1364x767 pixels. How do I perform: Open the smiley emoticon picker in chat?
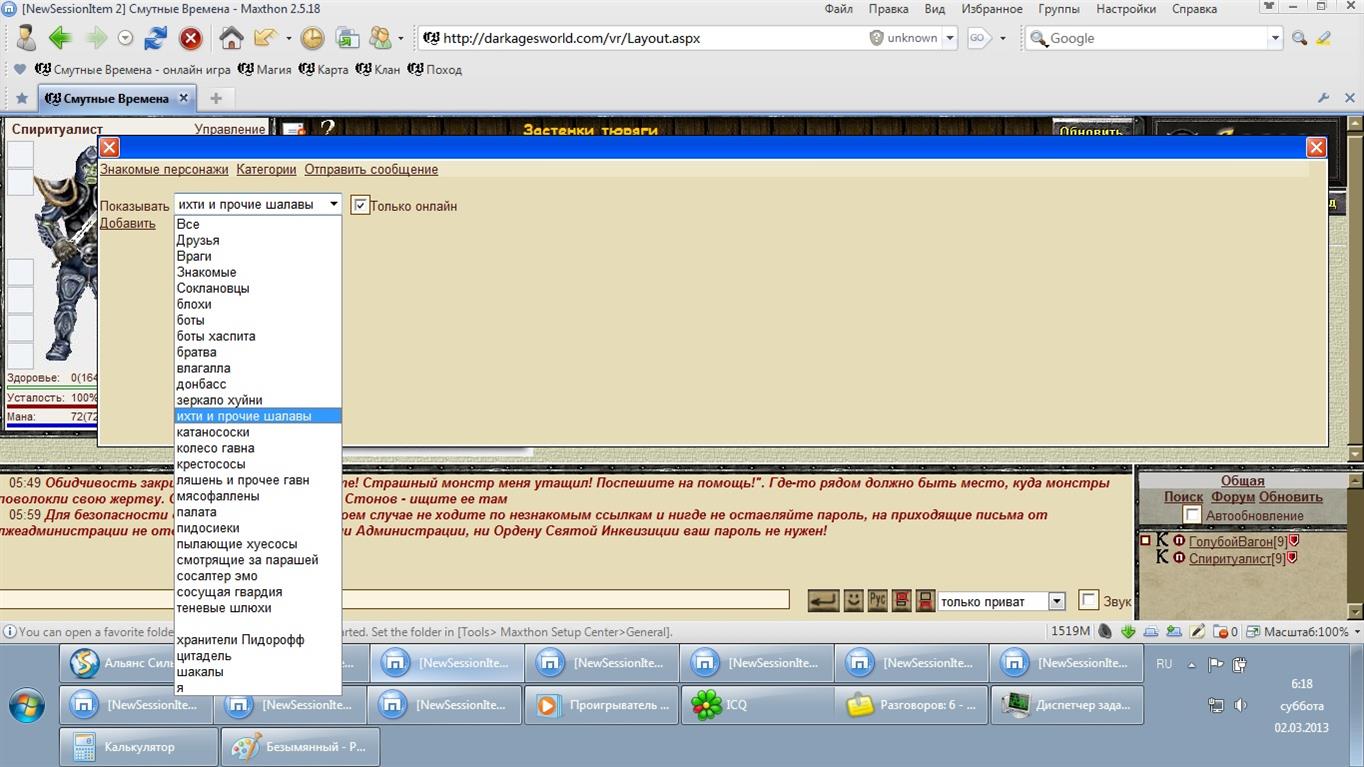[853, 600]
